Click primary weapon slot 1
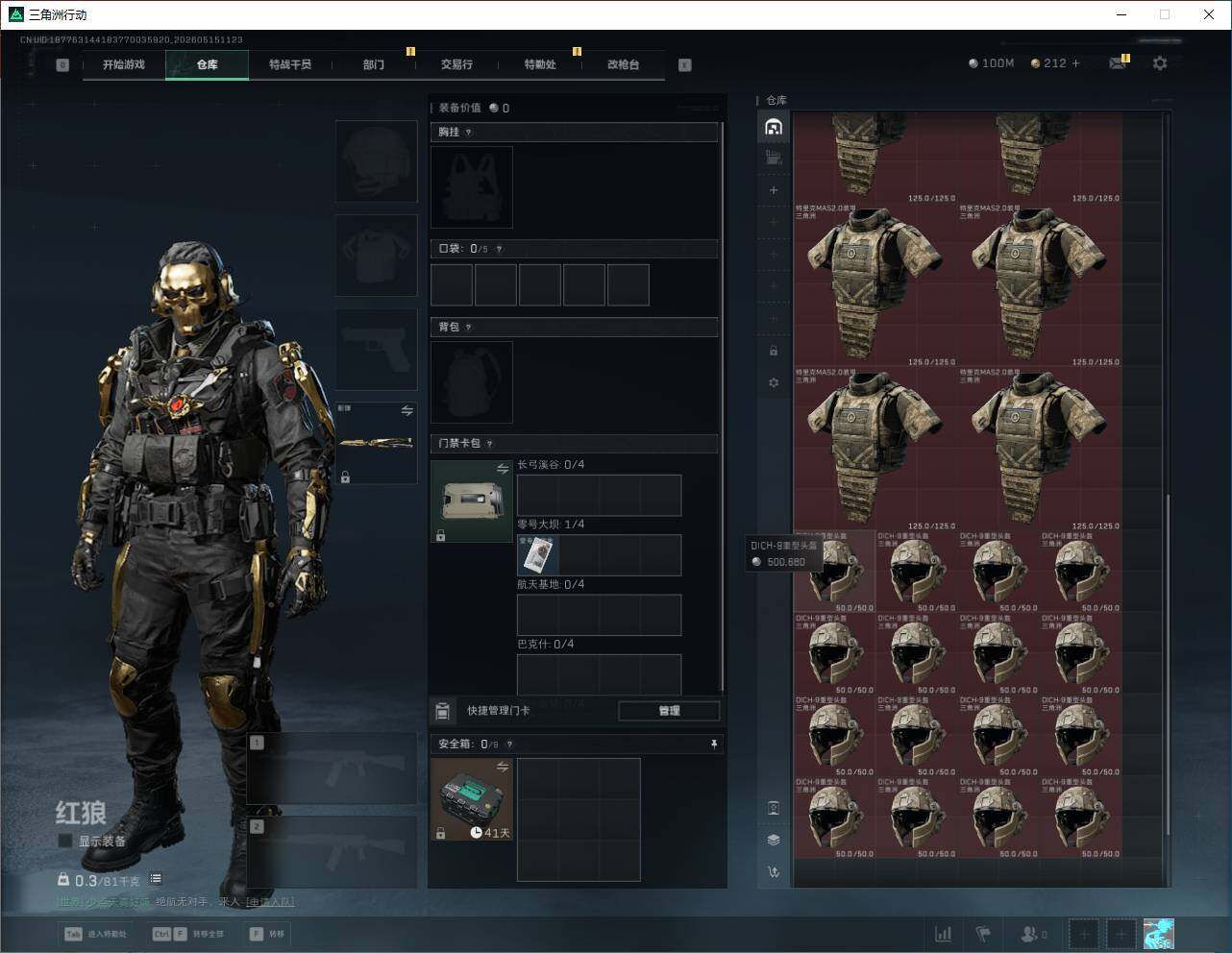This screenshot has height=953, width=1232. pyautogui.click(x=333, y=769)
